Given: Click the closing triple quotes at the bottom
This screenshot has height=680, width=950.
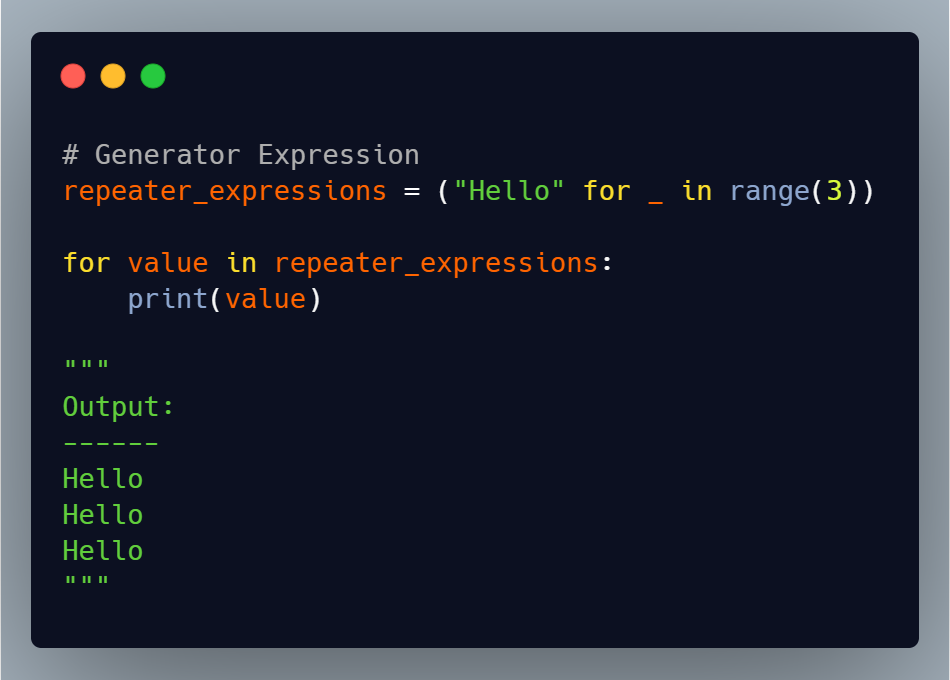Looking at the screenshot, I should point(86,582).
